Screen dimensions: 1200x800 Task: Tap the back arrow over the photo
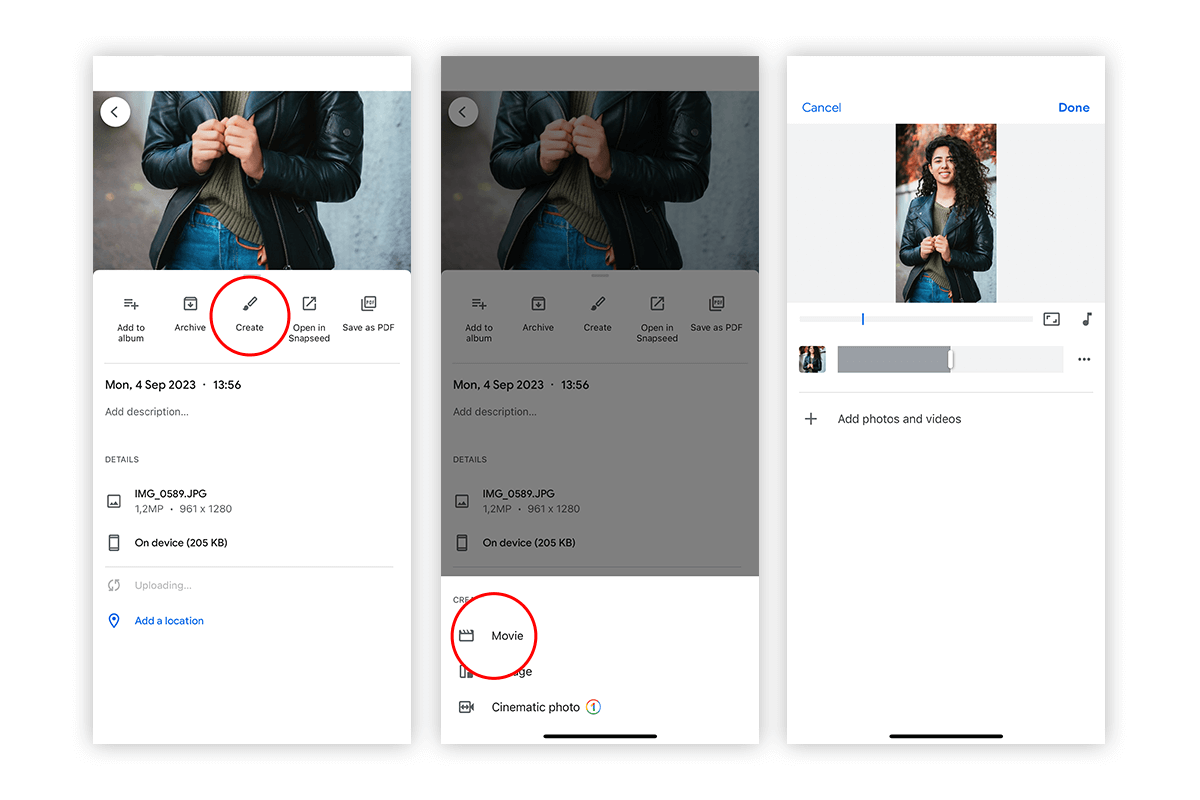click(x=115, y=111)
